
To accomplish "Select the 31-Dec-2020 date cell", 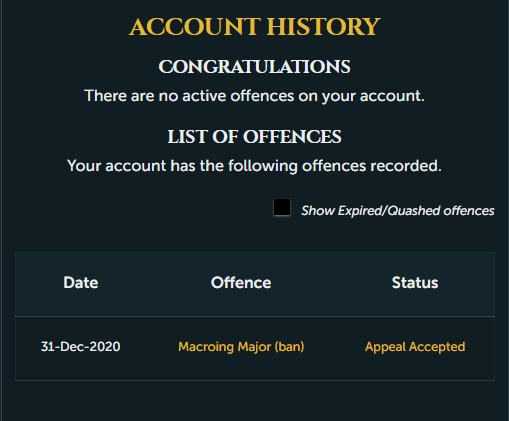I will coord(81,347).
